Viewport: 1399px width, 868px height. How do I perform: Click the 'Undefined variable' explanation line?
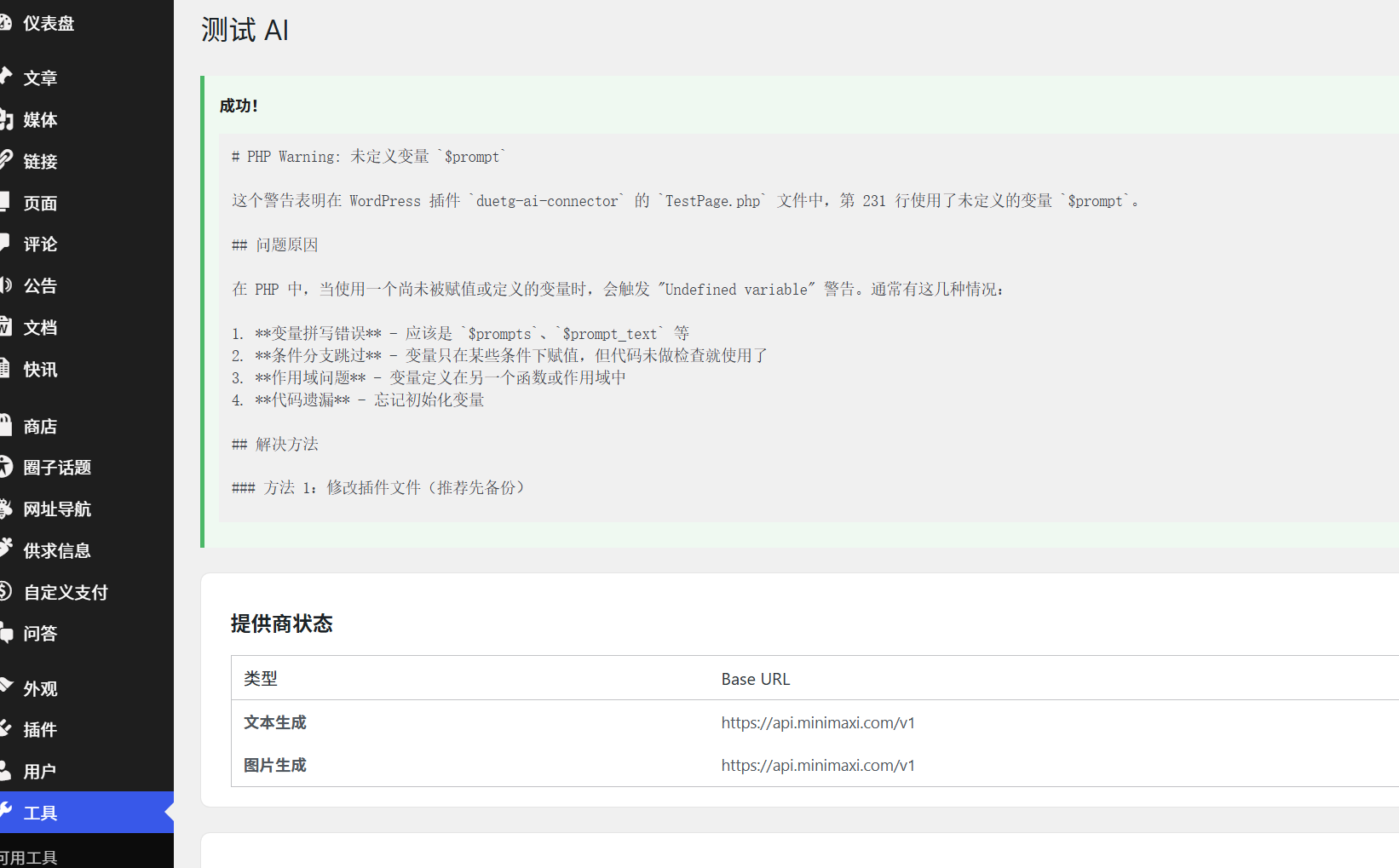point(618,290)
